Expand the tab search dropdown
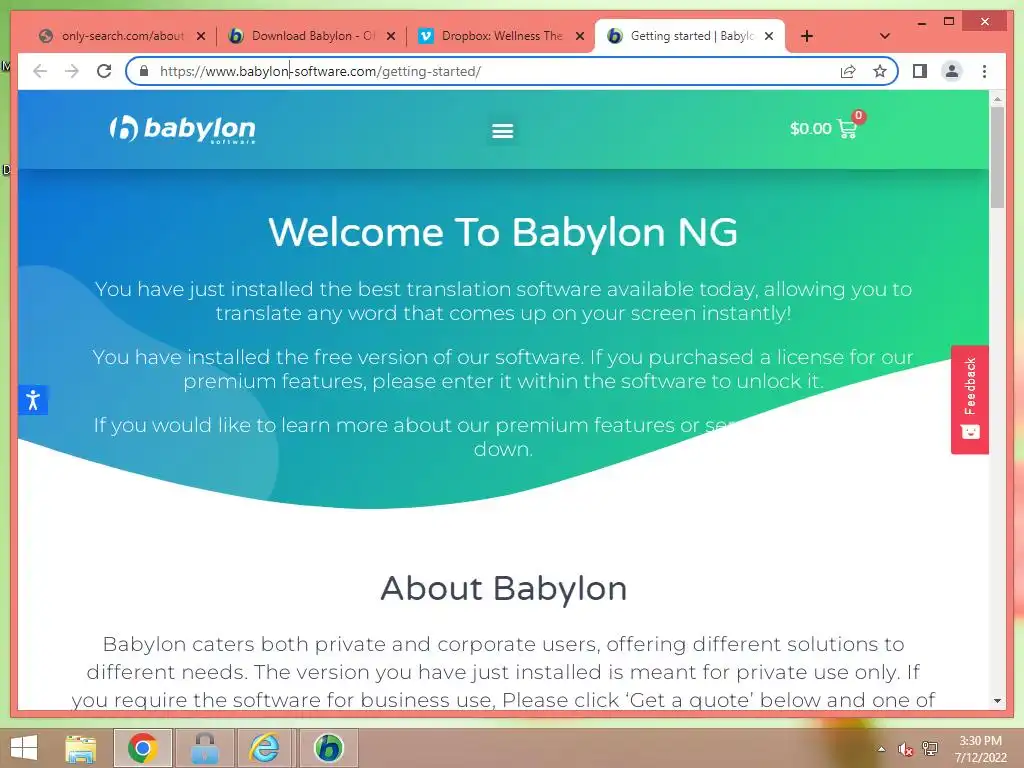This screenshot has width=1024, height=768. click(x=885, y=36)
